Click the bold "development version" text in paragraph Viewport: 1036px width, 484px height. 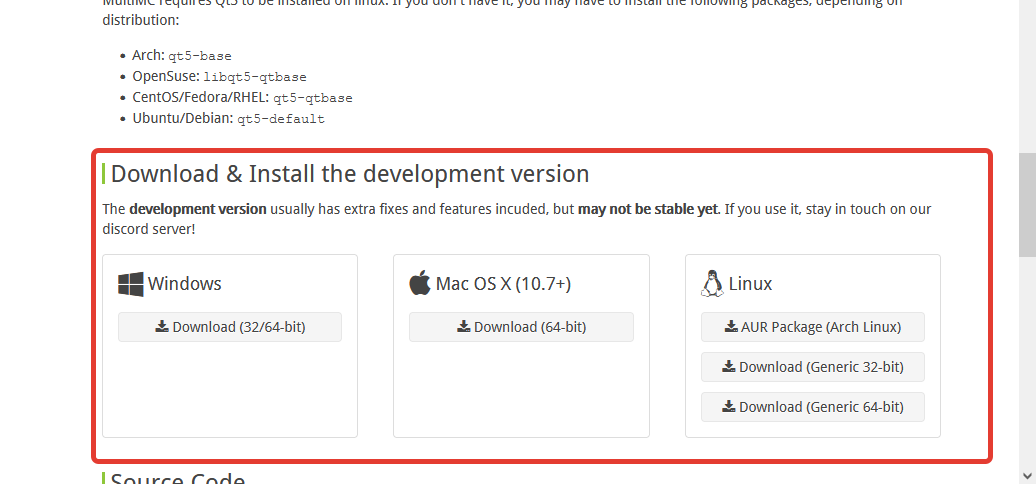coord(198,209)
